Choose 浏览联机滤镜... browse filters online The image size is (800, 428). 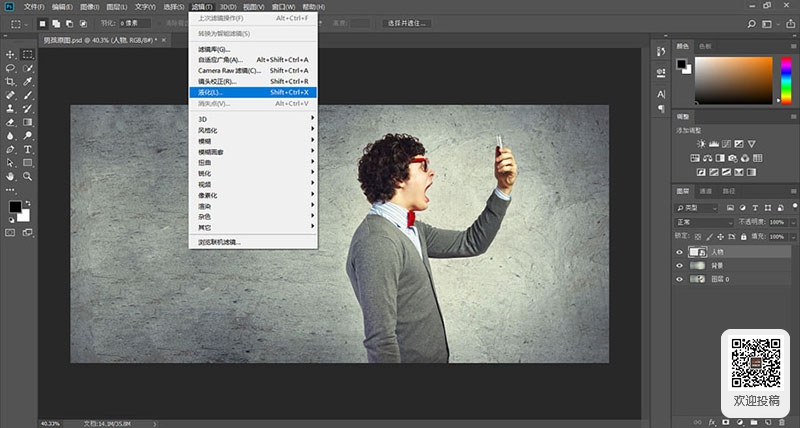[253, 242]
